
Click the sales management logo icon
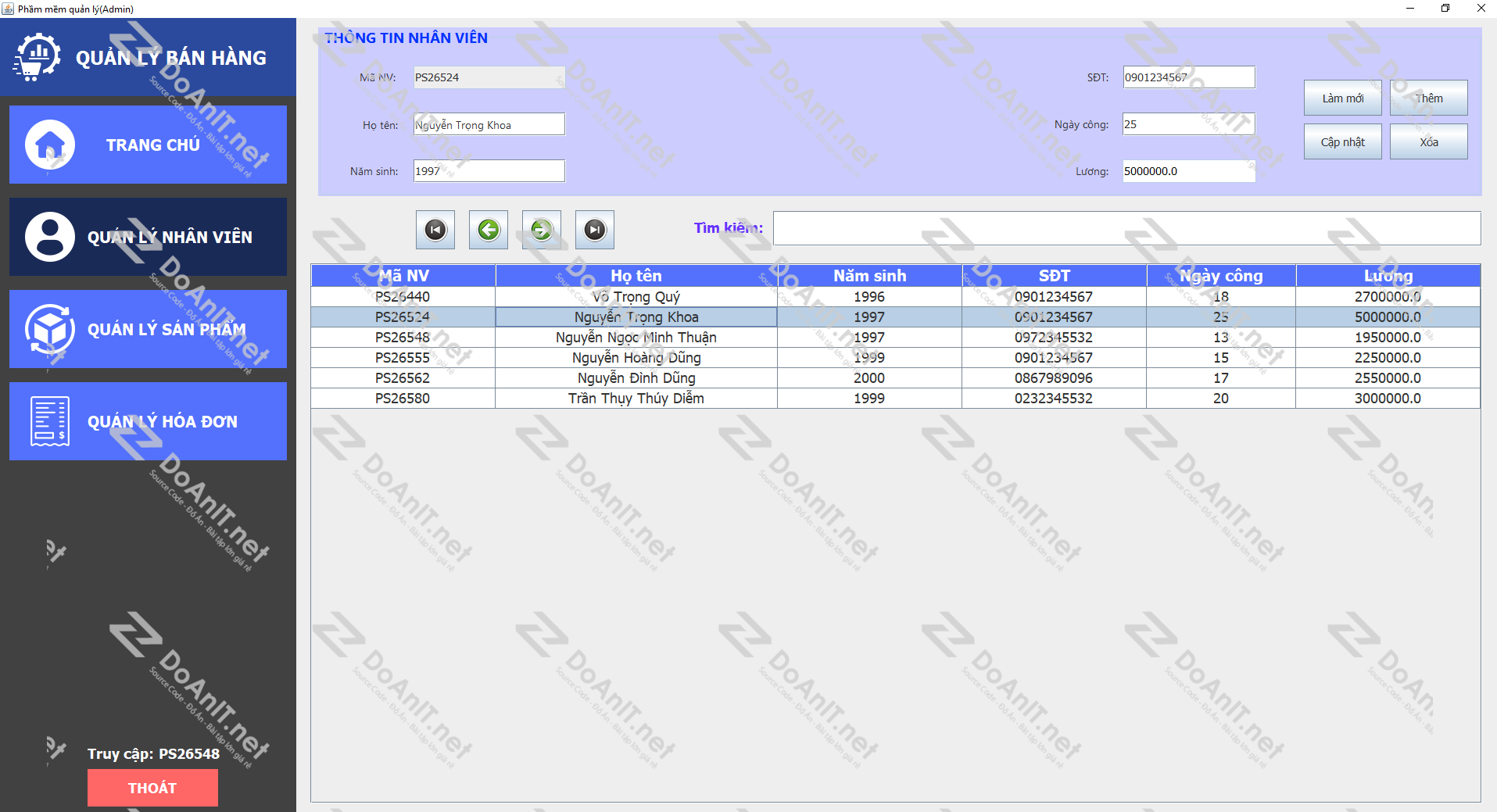pos(37,57)
